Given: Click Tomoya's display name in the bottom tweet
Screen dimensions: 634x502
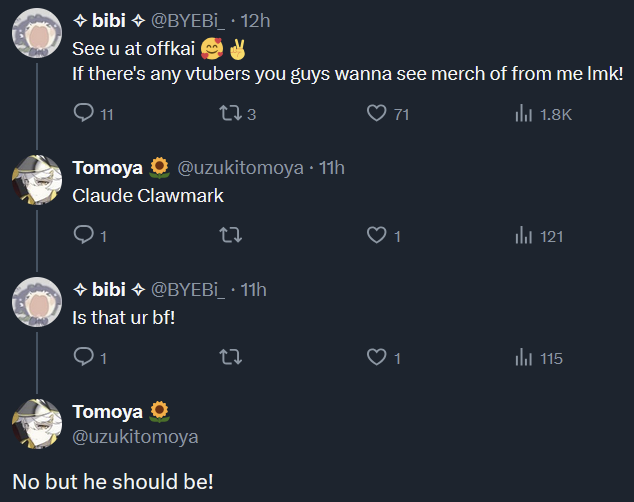Looking at the screenshot, I should pos(108,412).
